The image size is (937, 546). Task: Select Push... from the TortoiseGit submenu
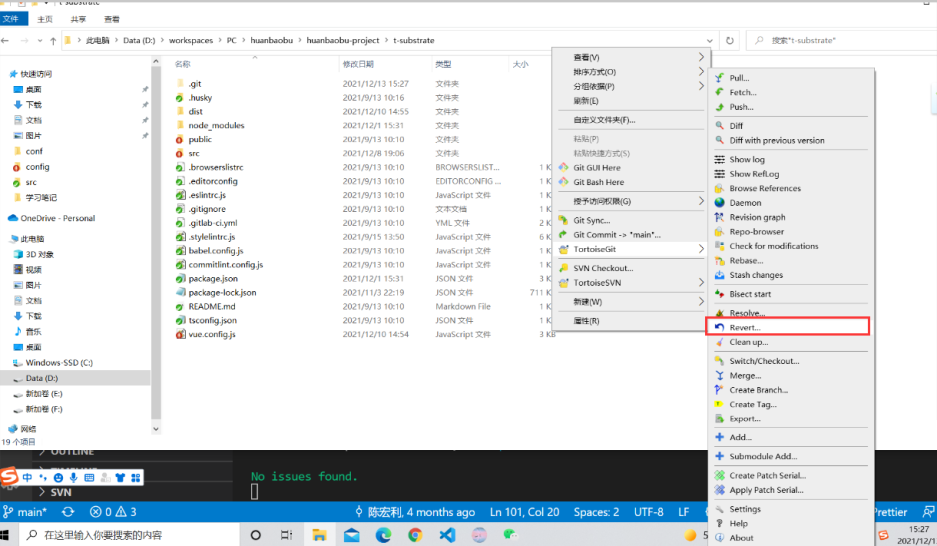(741, 107)
